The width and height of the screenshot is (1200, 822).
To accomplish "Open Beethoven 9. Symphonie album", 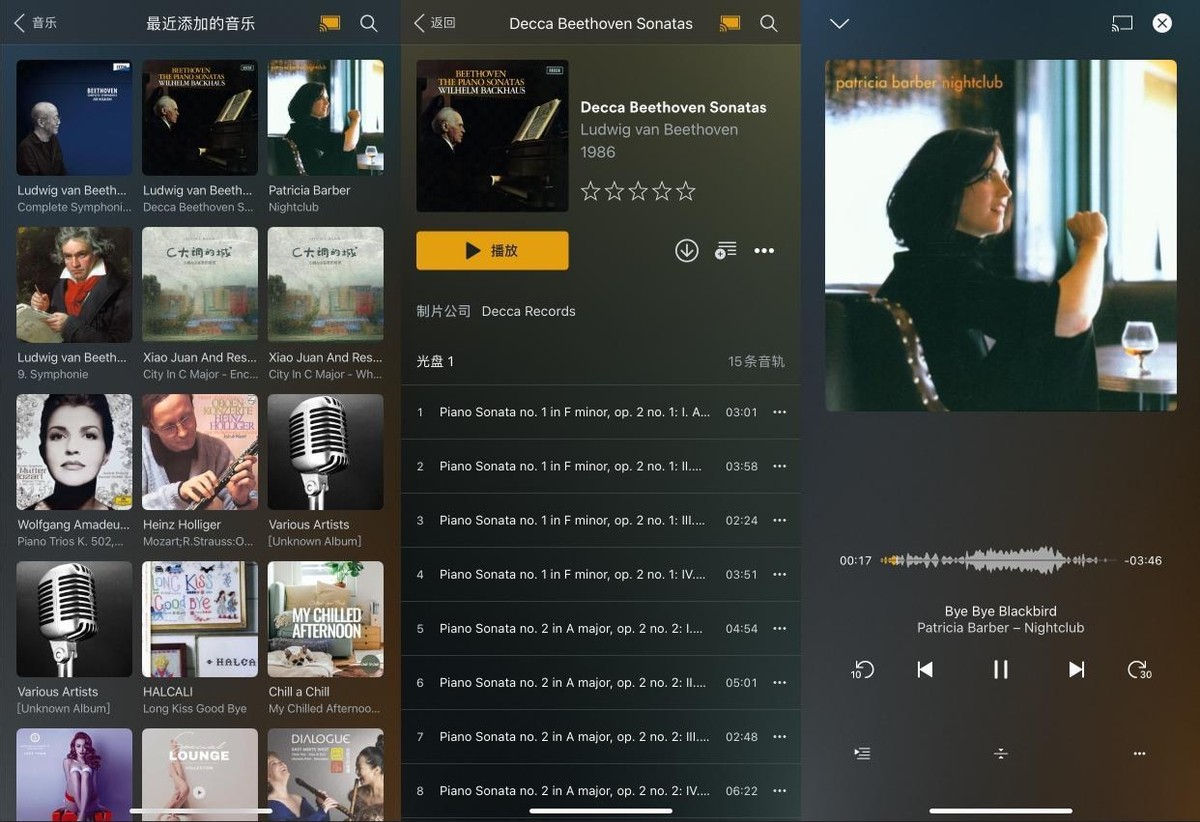I will point(74,285).
